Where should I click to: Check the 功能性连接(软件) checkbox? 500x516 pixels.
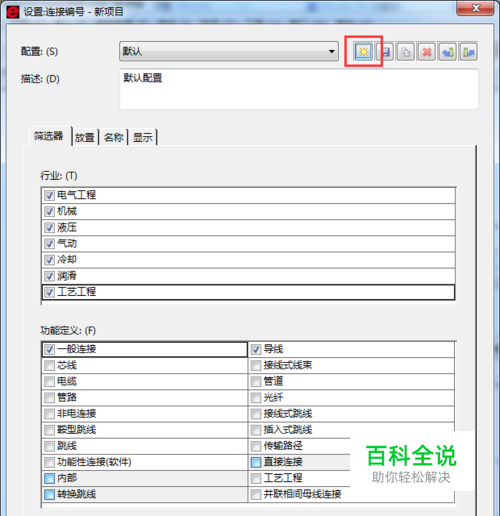[x=49, y=462]
